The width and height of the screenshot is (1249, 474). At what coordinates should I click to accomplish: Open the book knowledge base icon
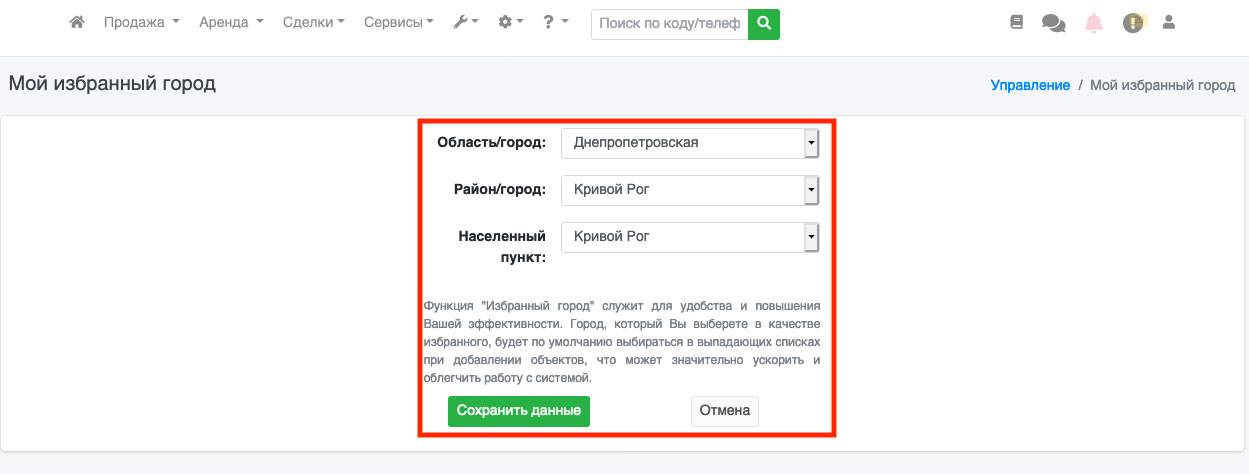(1017, 22)
